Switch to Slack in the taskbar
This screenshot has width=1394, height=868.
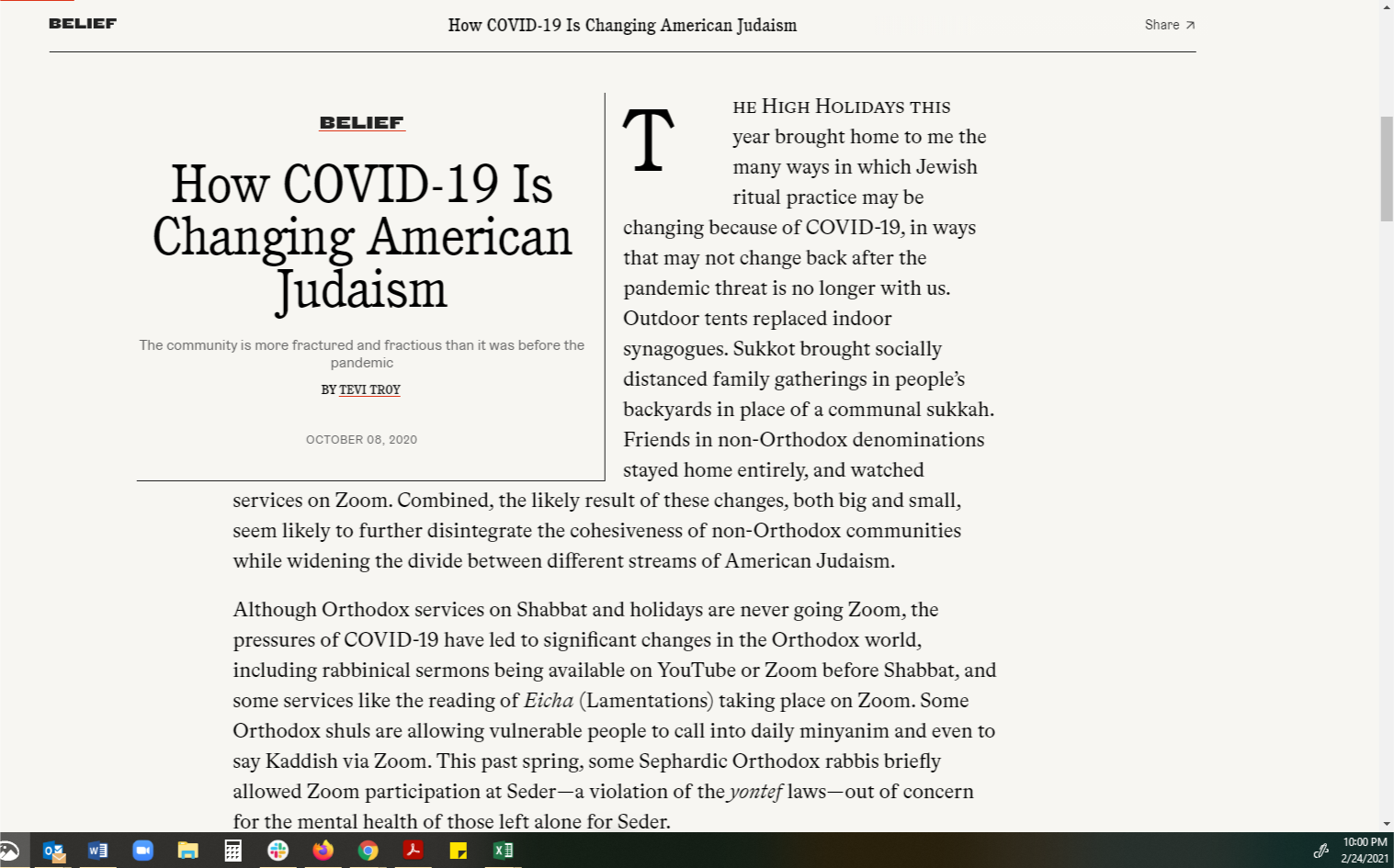[278, 851]
